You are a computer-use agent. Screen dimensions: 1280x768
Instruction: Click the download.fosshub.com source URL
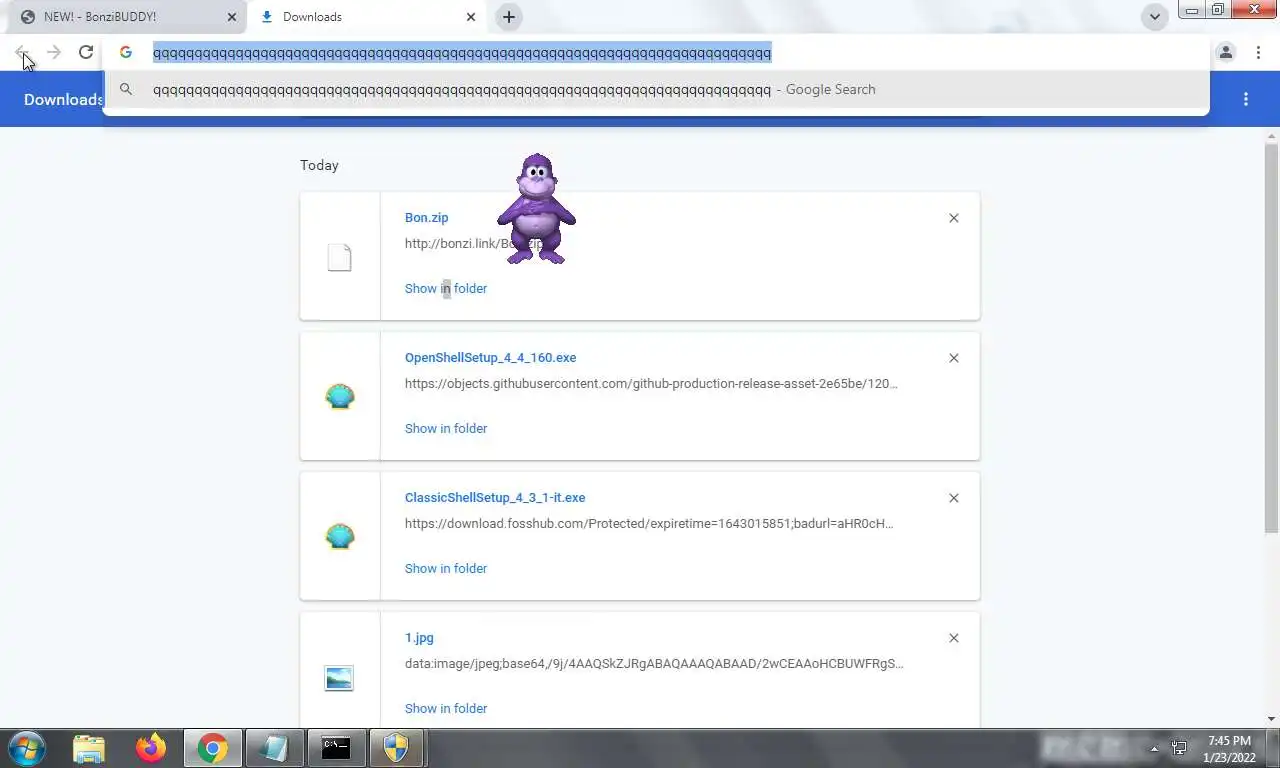pyautogui.click(x=649, y=523)
